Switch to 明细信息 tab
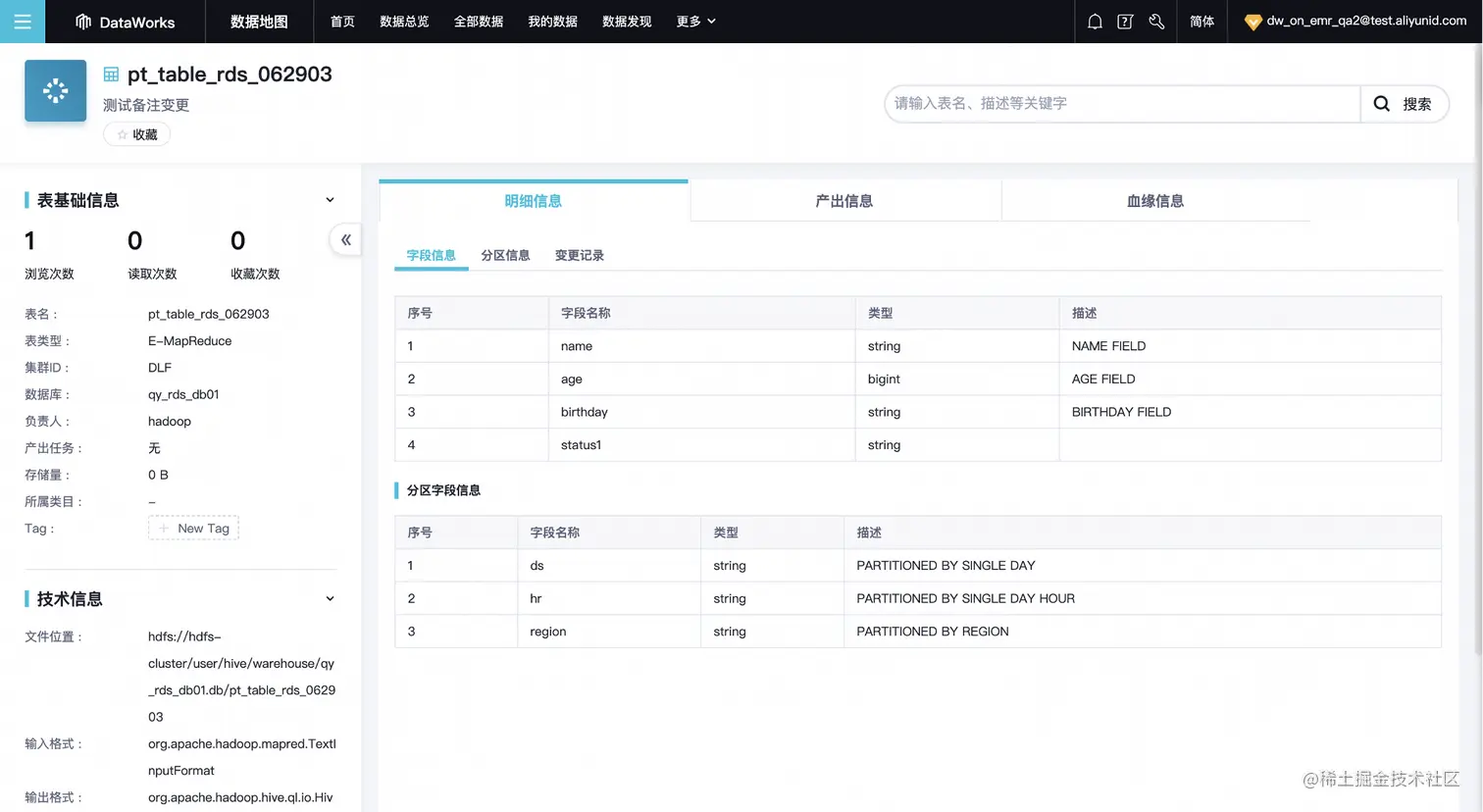The height and width of the screenshot is (812, 1483). pos(534,201)
